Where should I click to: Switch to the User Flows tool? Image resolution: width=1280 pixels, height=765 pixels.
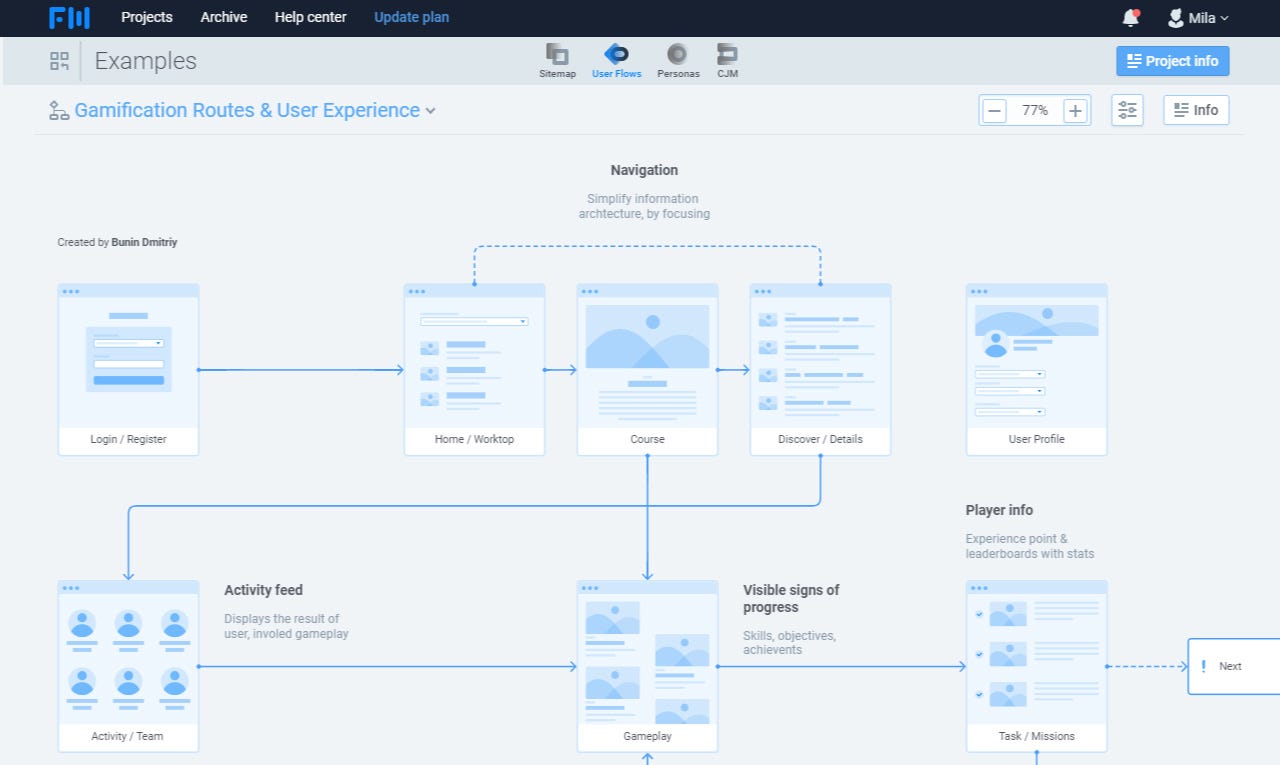click(616, 58)
